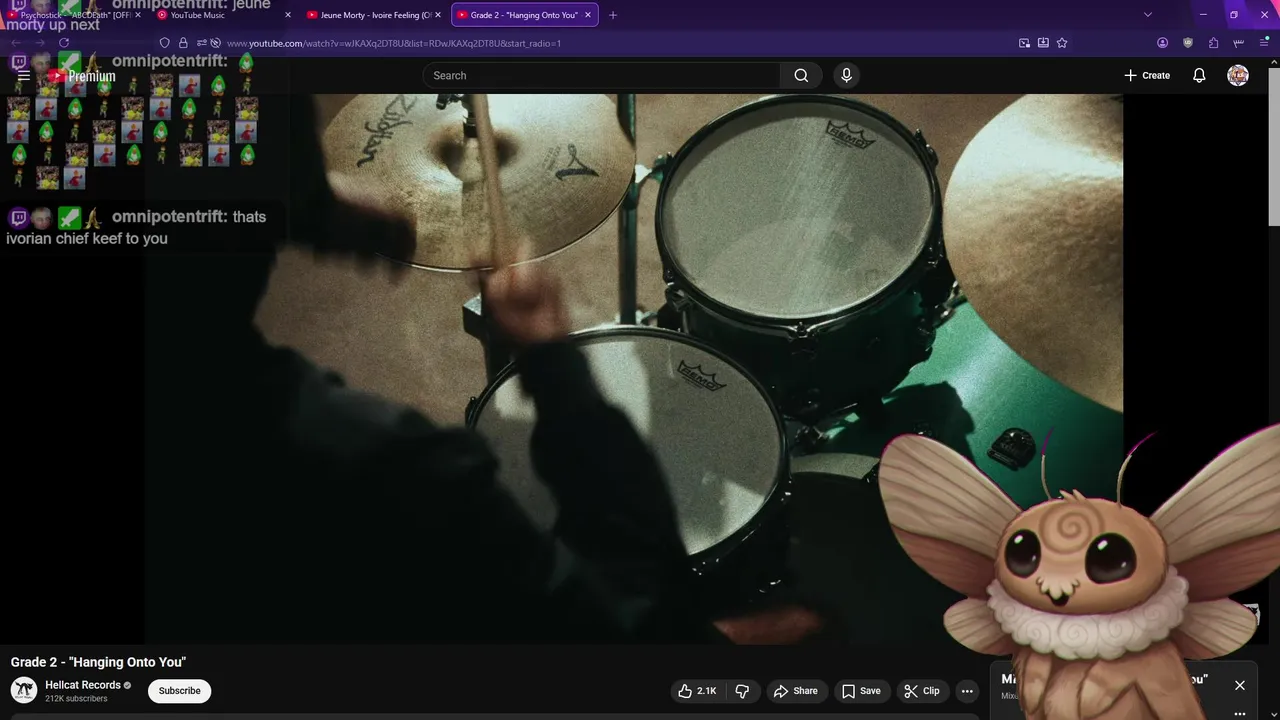The height and width of the screenshot is (720, 1280).
Task: Open more actions ellipsis beside Clip
Action: (x=967, y=691)
